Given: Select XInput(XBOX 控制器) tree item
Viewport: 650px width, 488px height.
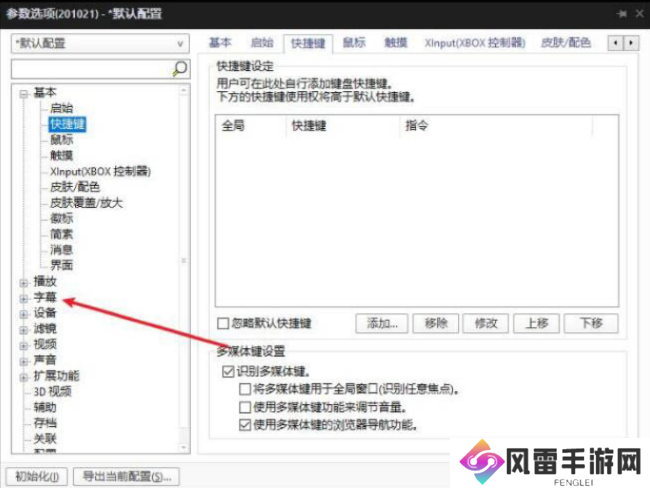Looking at the screenshot, I should (x=100, y=171).
